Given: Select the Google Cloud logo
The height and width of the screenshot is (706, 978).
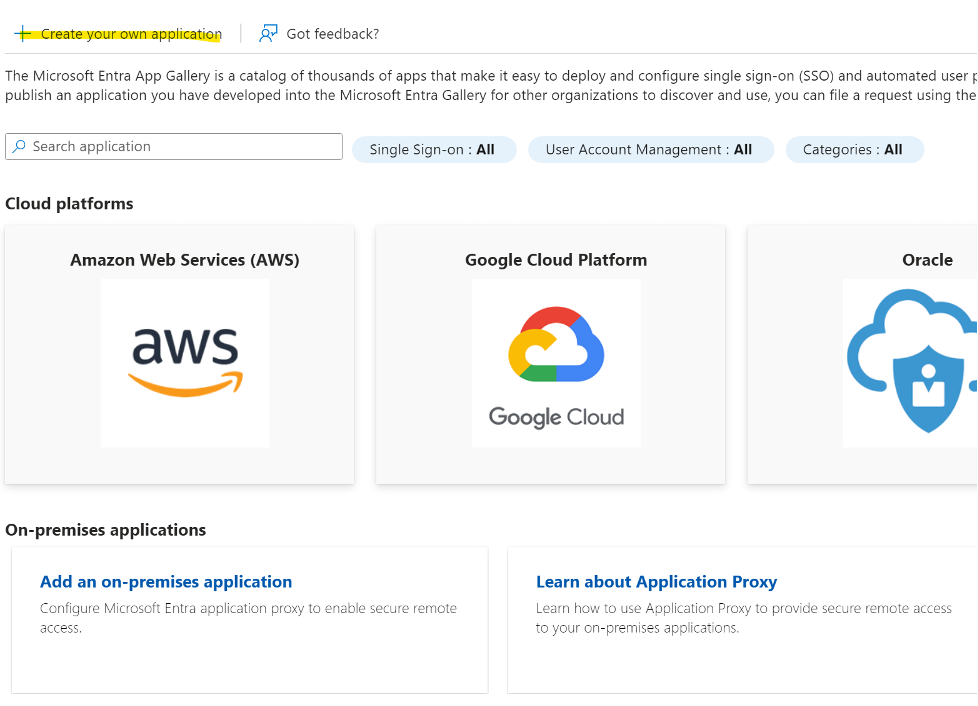Looking at the screenshot, I should (556, 363).
